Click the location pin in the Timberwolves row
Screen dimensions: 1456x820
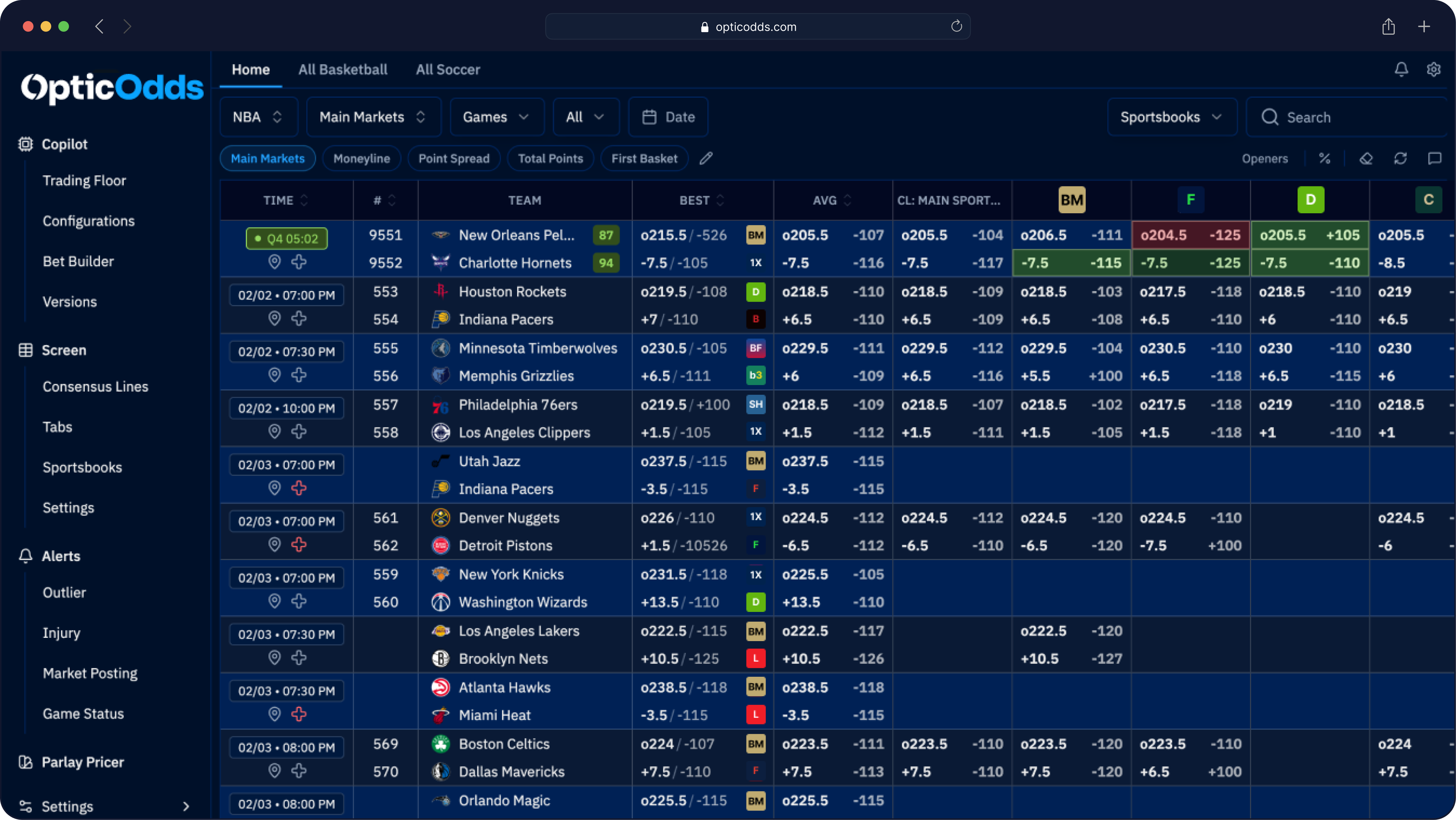(x=274, y=375)
